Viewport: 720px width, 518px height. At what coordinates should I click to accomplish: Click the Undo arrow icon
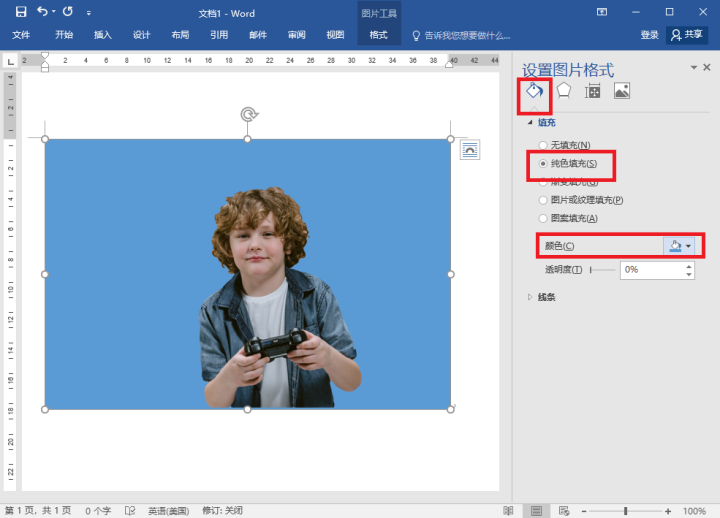click(x=43, y=12)
